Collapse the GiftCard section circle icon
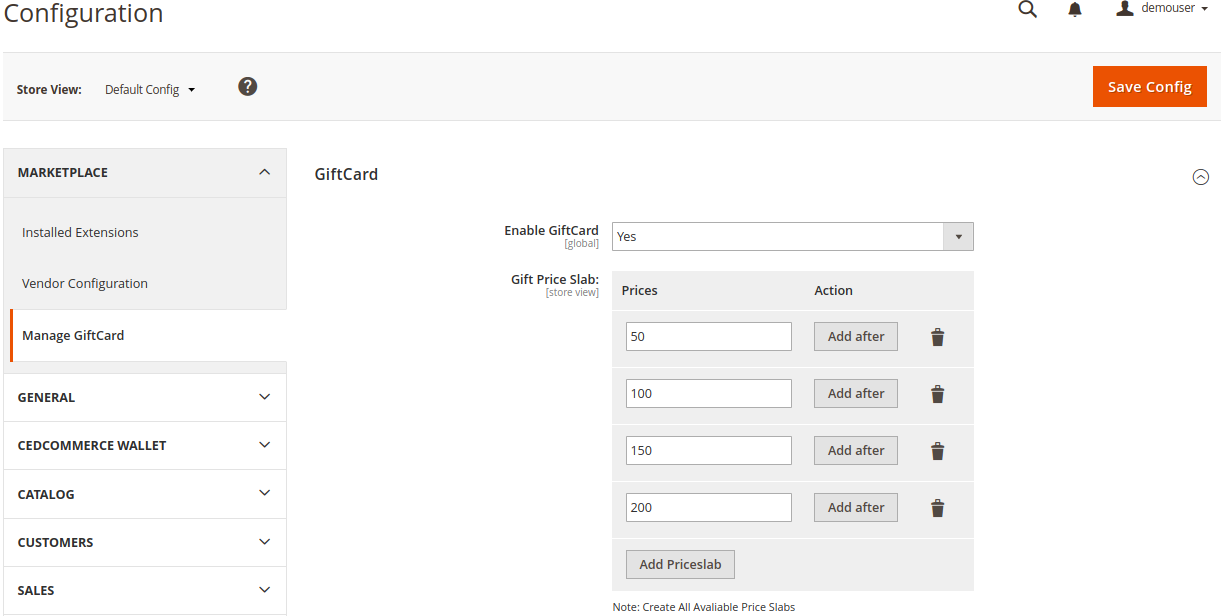This screenshot has width=1221, height=616. (x=1201, y=177)
